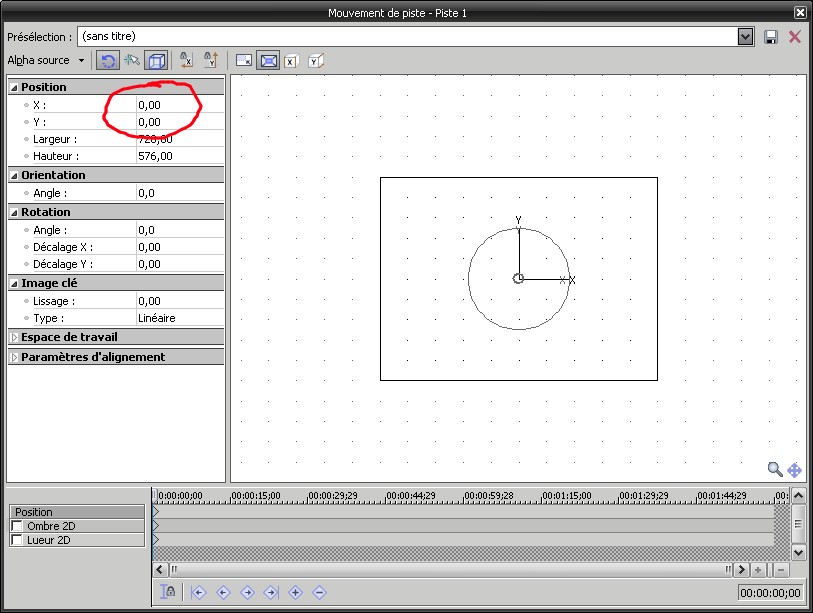
Task: Select the Position row in keyframe list
Action: (77, 512)
